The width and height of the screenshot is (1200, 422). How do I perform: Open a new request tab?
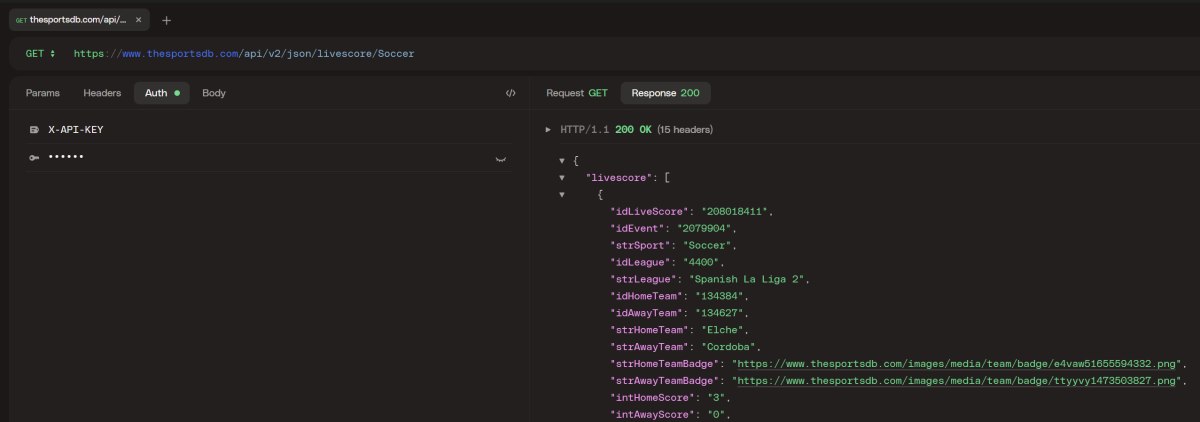pos(166,20)
